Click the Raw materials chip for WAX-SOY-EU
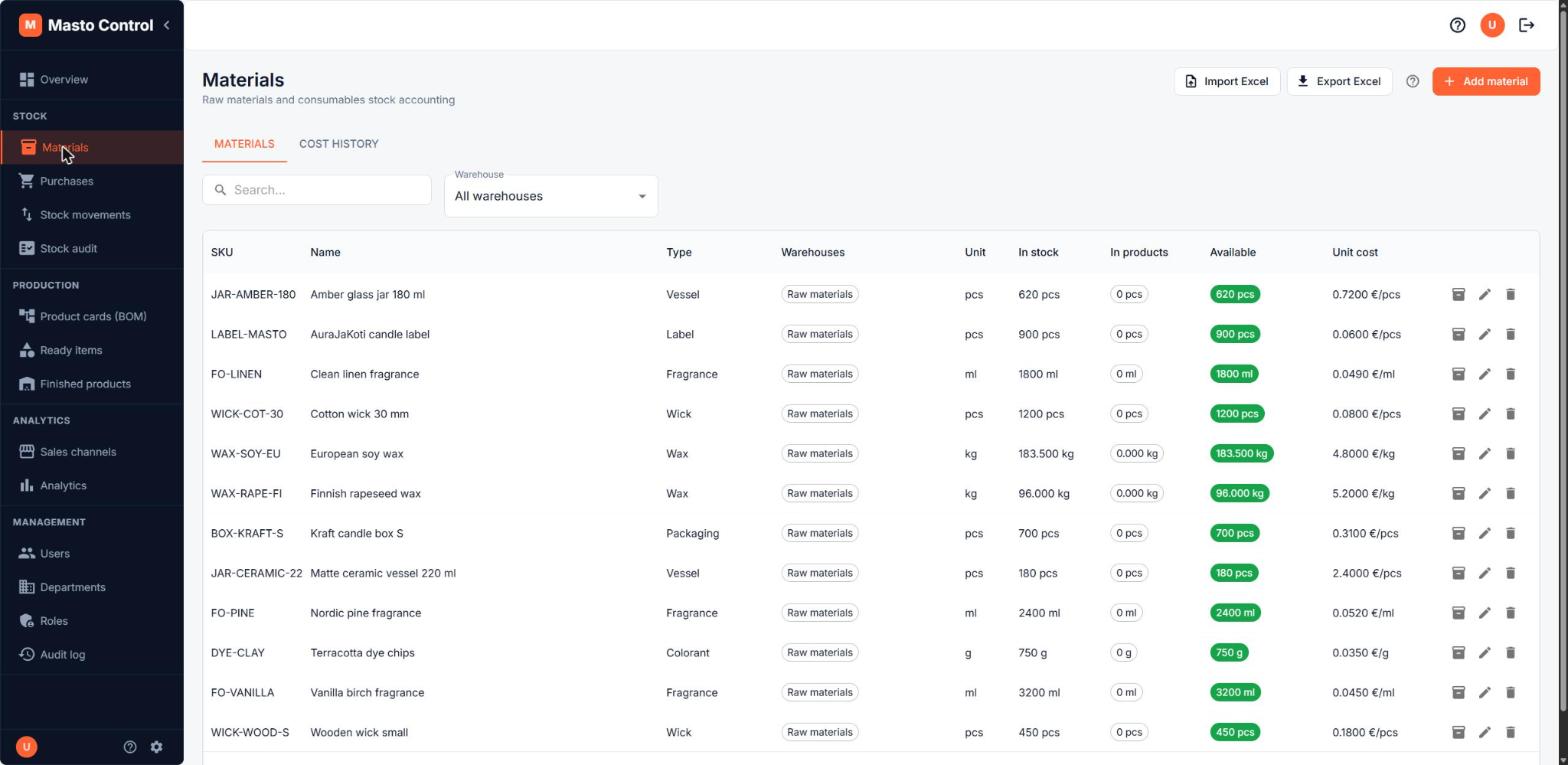The width and height of the screenshot is (1568, 765). point(820,454)
